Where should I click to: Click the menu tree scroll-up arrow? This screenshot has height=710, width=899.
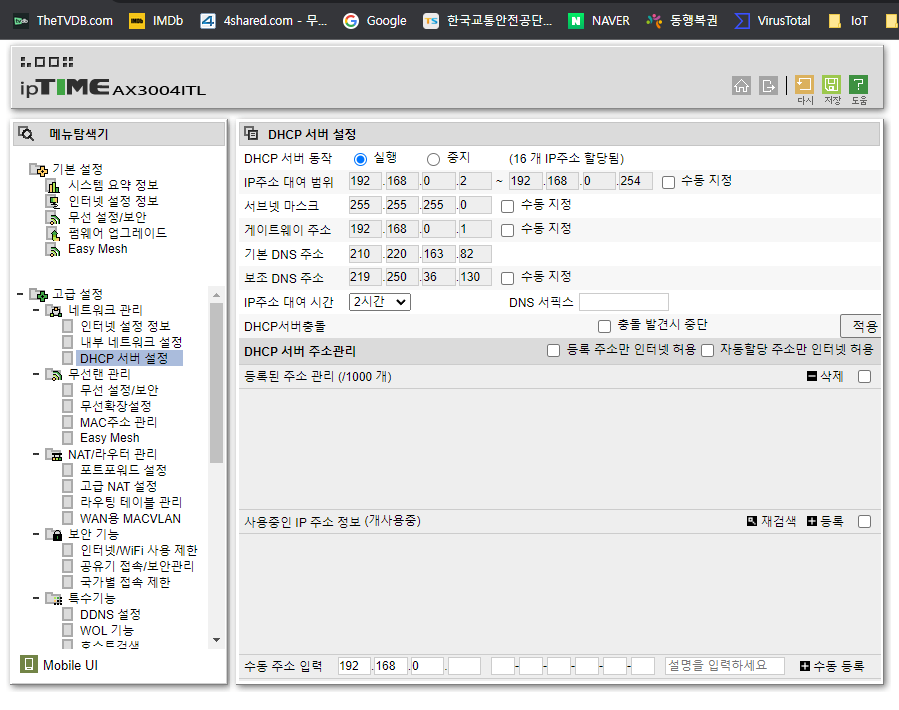click(216, 295)
